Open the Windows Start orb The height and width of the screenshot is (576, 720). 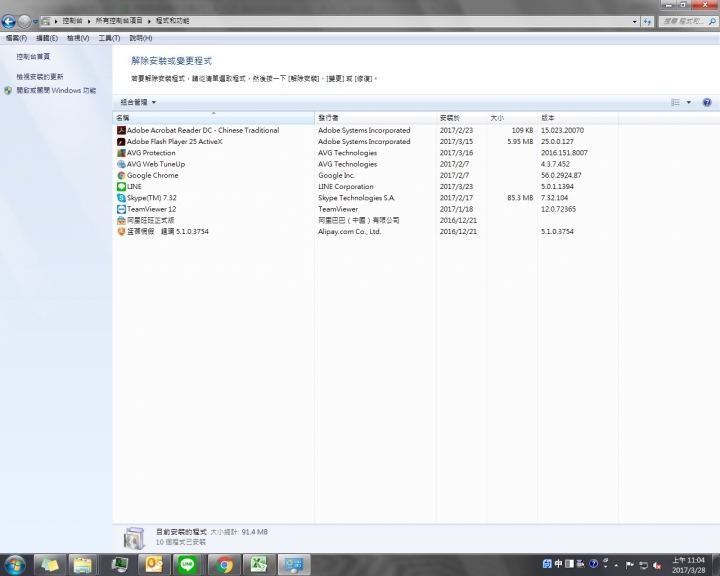(x=15, y=565)
